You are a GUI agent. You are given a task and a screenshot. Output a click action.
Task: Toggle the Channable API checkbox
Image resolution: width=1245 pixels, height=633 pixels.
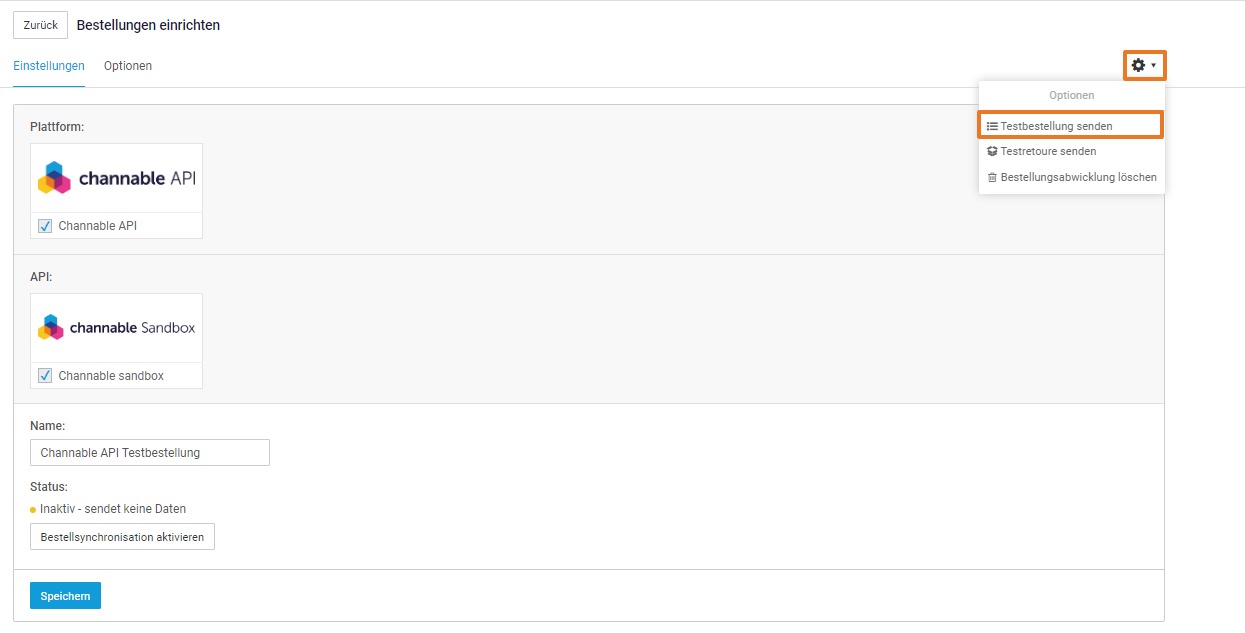pos(45,226)
